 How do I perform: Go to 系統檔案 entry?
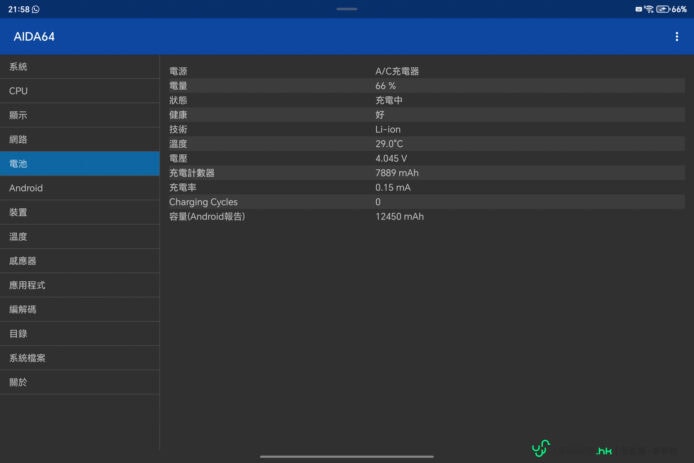(80, 358)
